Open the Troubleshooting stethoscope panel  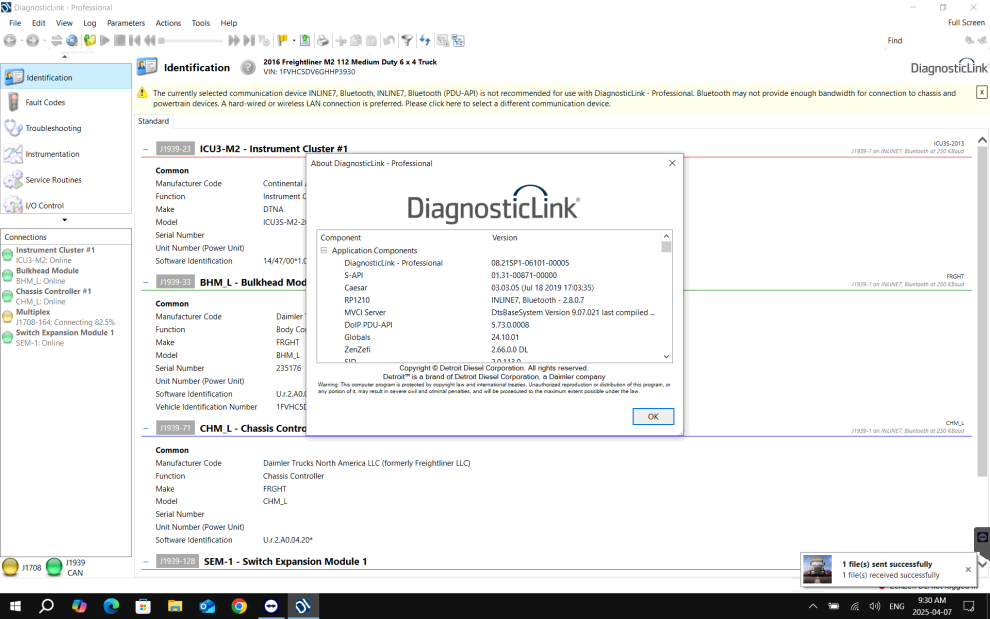[53, 128]
